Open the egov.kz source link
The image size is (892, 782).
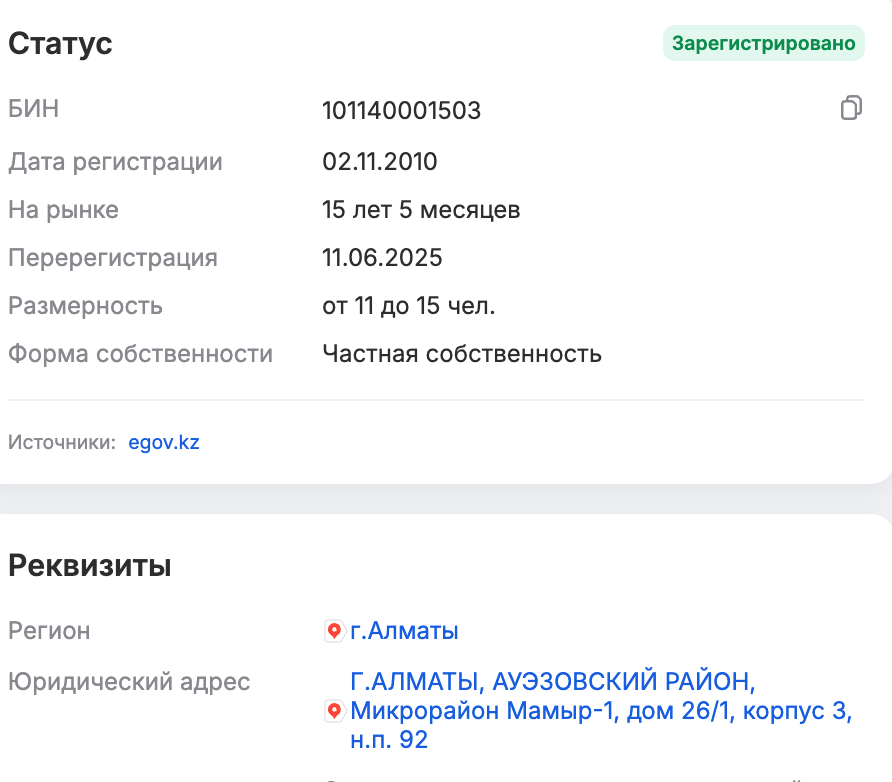tap(164, 442)
